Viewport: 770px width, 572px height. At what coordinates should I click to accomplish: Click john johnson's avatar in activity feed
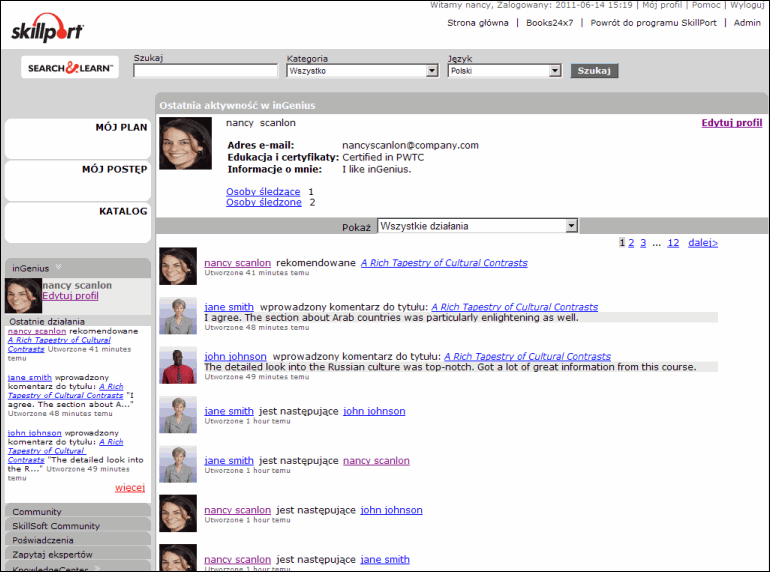(x=177, y=365)
